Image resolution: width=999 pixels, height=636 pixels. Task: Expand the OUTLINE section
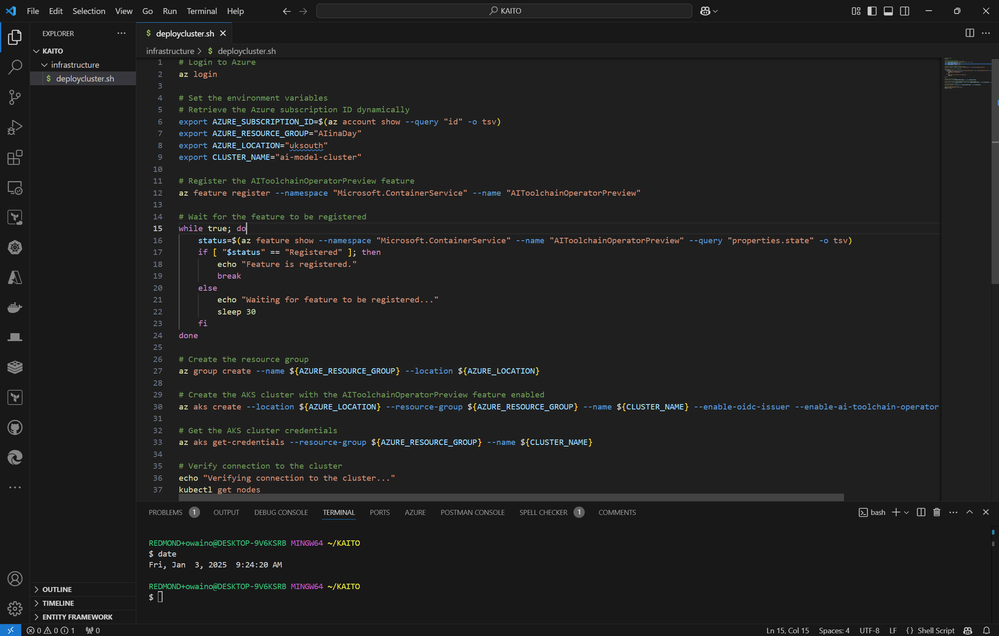click(x=57, y=589)
